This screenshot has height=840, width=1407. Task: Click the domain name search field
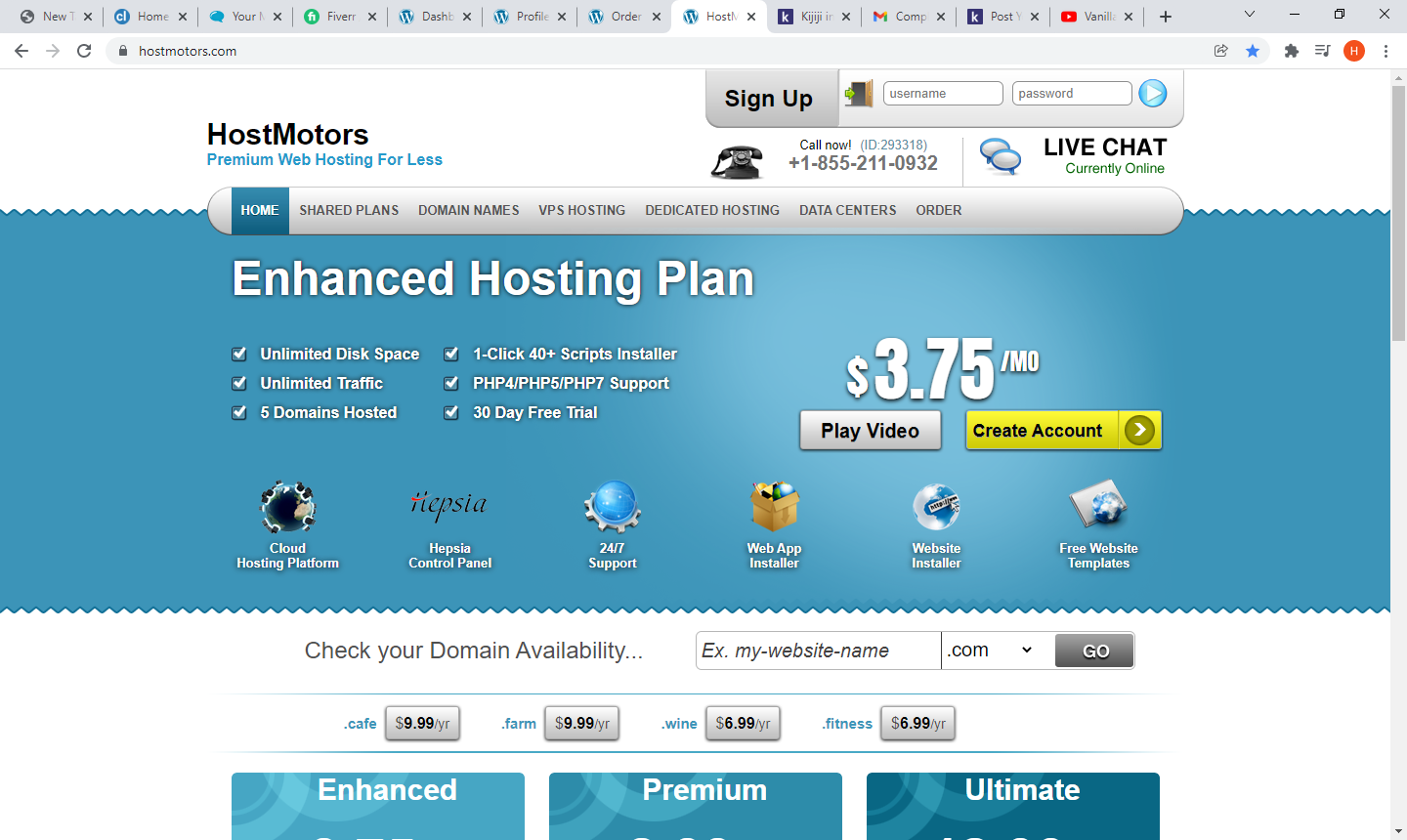[819, 651]
